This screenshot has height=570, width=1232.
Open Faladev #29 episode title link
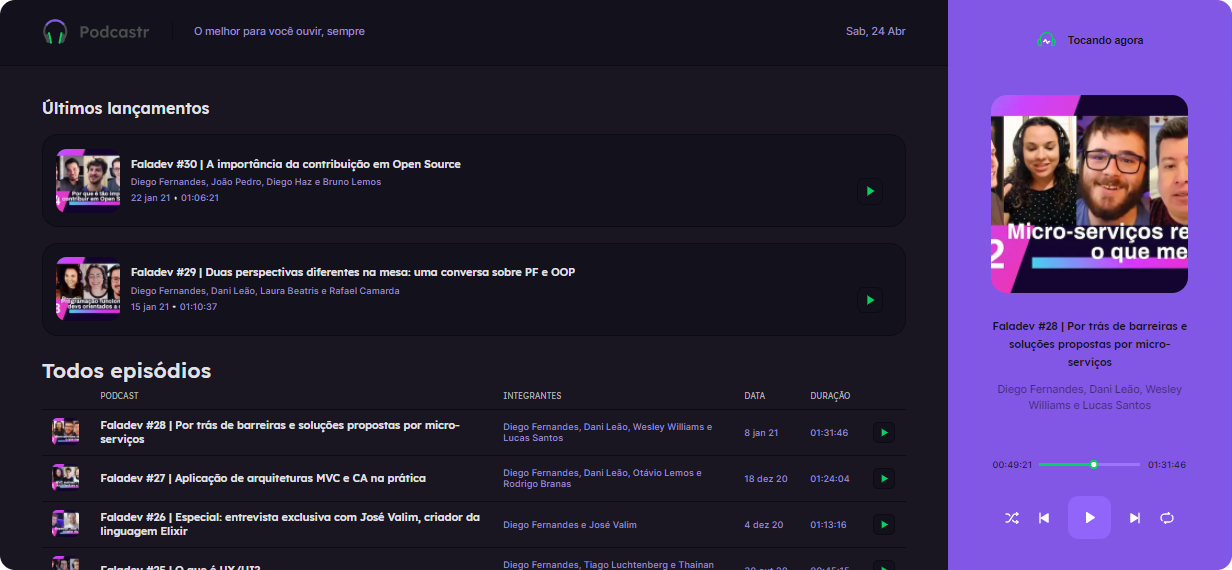(353, 272)
